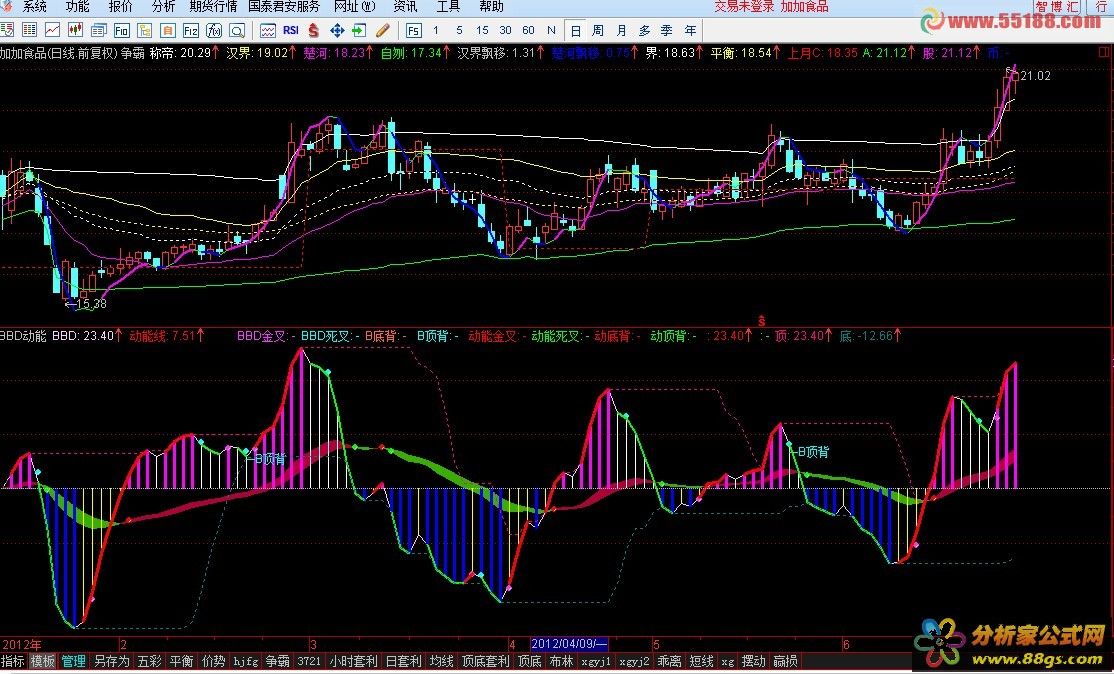Click the quote table grid icon
1114x674 pixels.
pyautogui.click(x=29, y=30)
